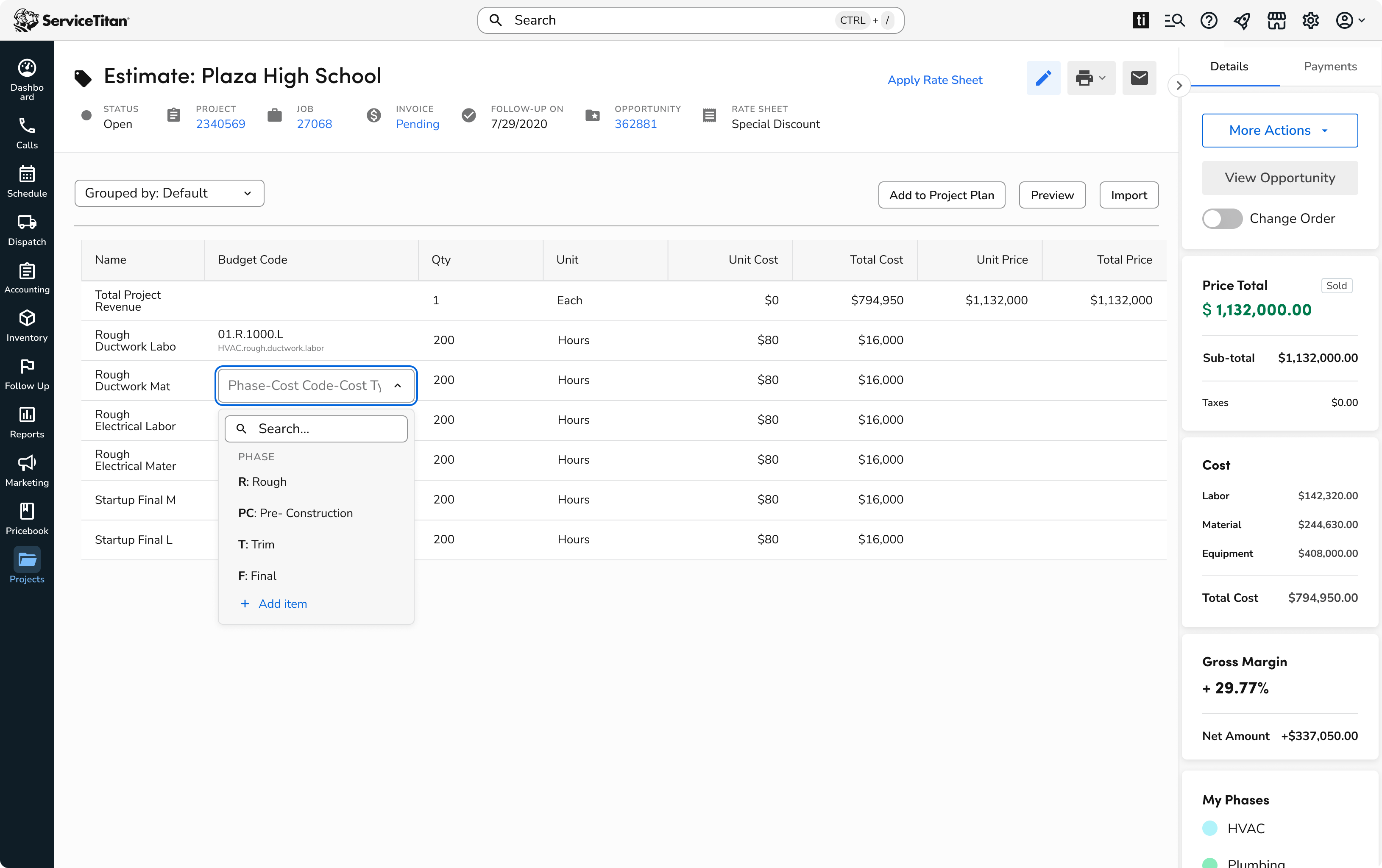Image resolution: width=1382 pixels, height=868 pixels.
Task: Open Follow Up flag icon
Action: pos(27,366)
